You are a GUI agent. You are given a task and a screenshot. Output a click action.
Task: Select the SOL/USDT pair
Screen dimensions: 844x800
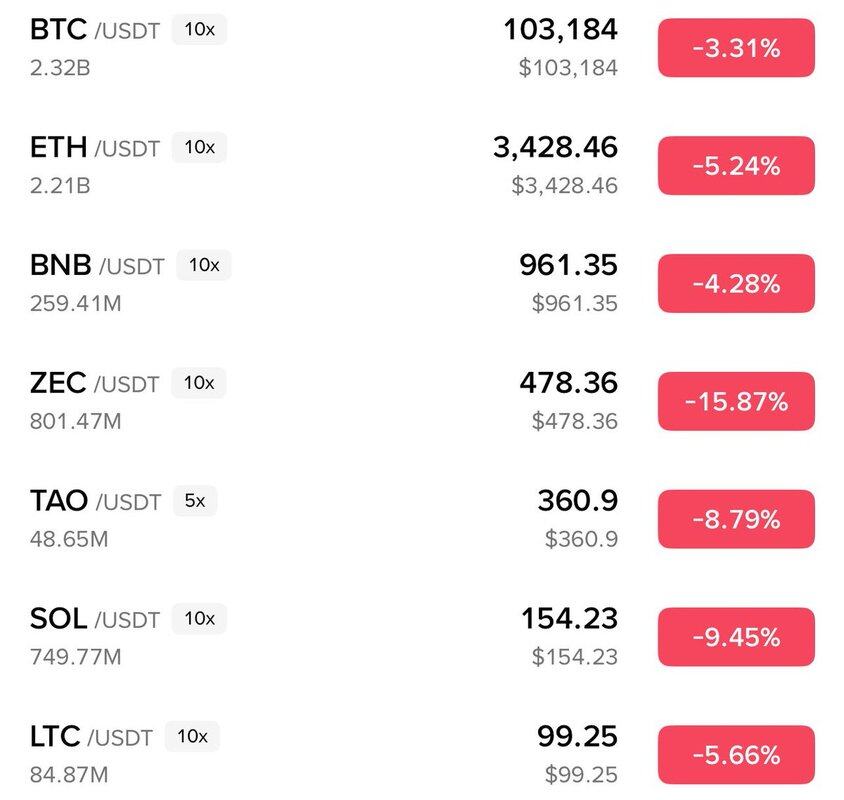95,619
